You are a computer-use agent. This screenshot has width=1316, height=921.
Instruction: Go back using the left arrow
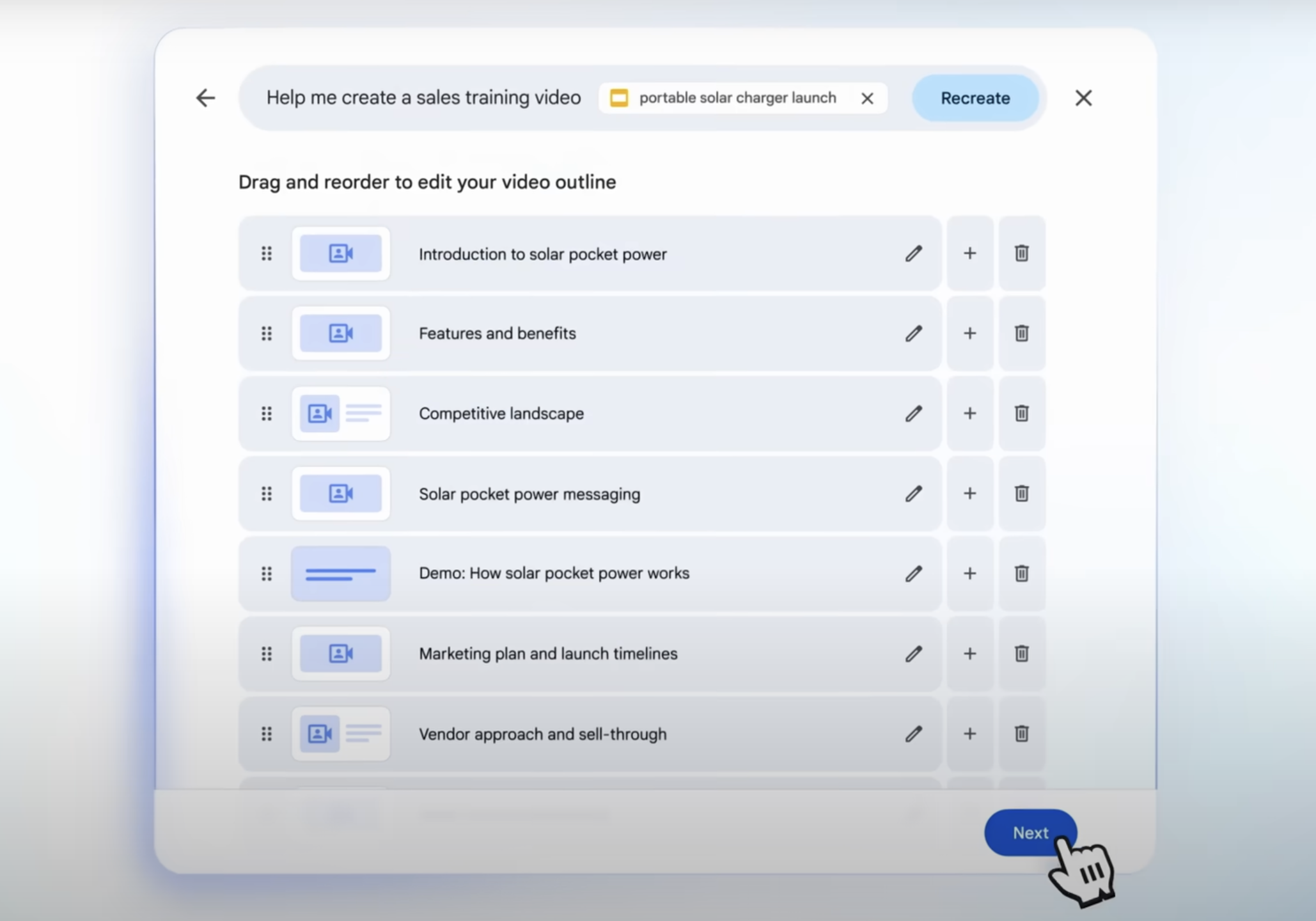(205, 98)
